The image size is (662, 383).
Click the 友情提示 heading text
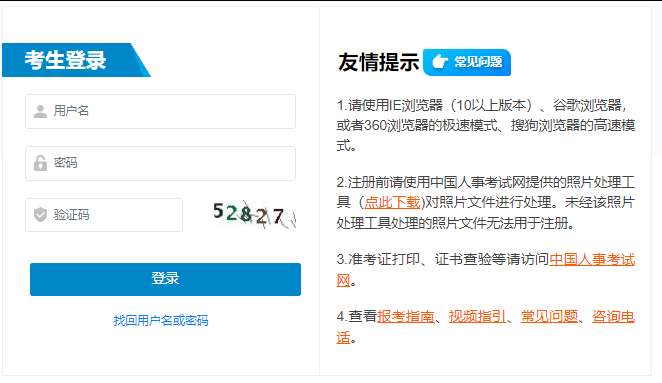pos(378,62)
